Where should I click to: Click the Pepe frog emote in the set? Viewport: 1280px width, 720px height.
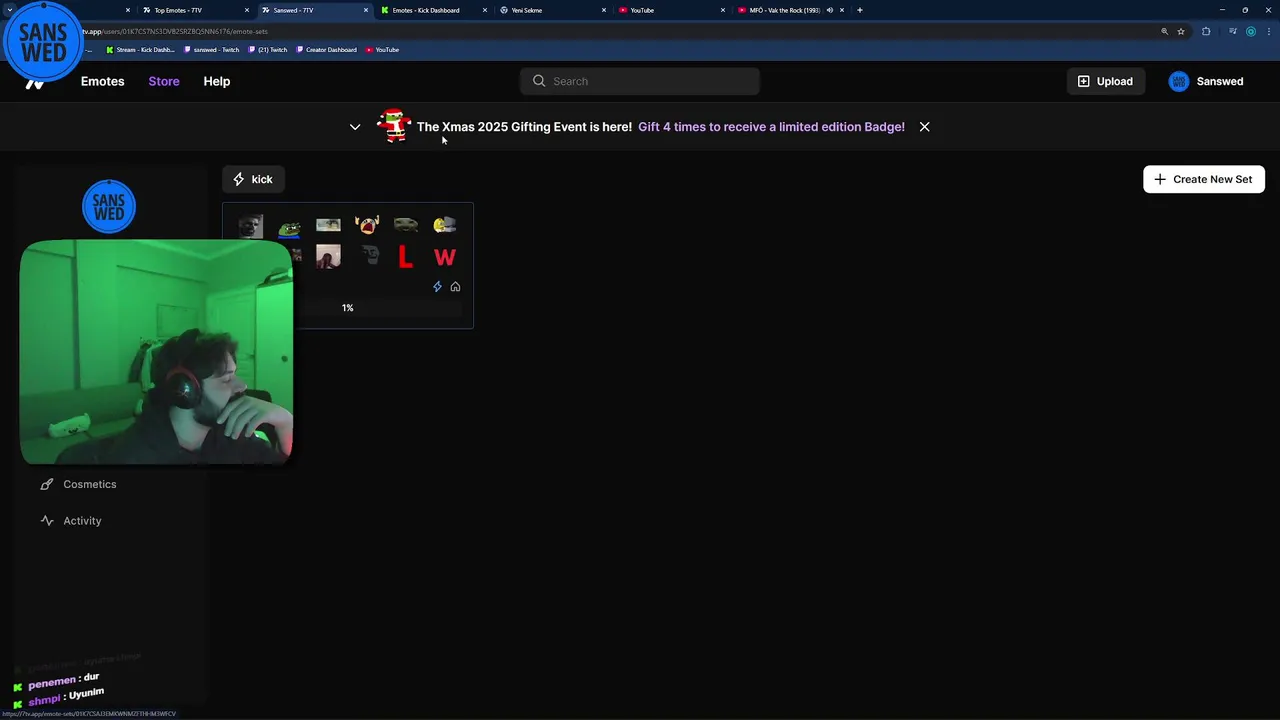[x=289, y=228]
